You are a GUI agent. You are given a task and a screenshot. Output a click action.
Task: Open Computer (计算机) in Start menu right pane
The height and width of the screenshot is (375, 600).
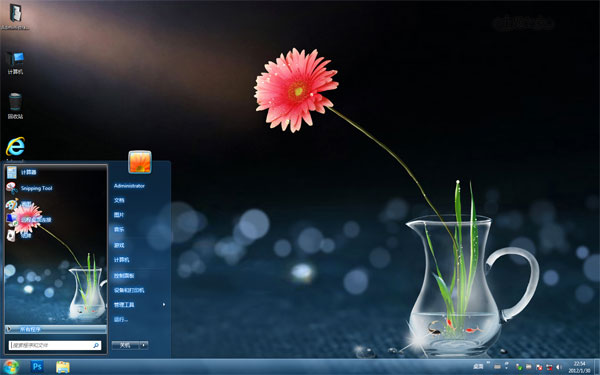pos(122,260)
